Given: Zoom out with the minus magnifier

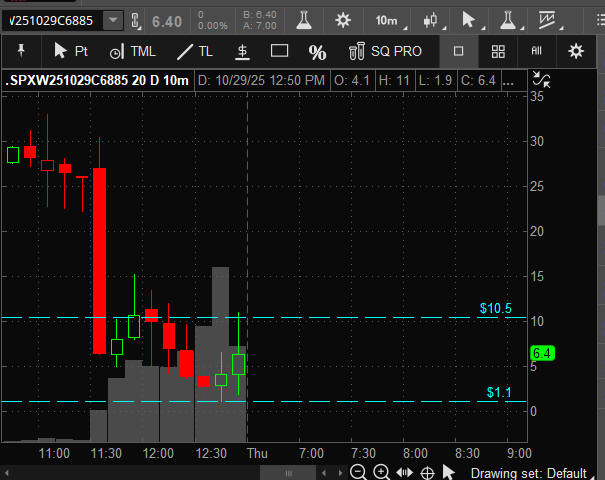Looking at the screenshot, I should tap(358, 472).
